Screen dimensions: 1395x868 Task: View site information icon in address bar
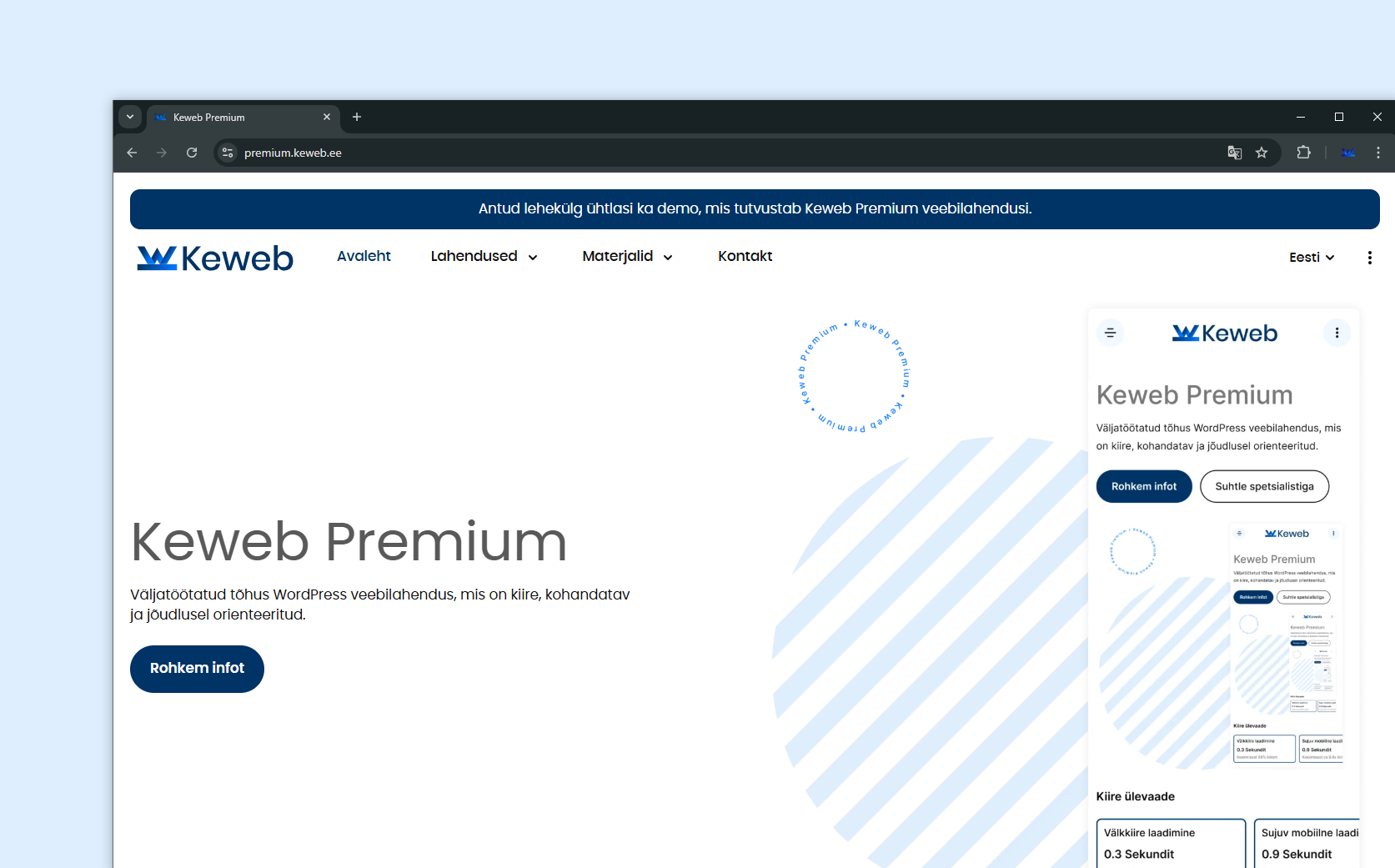(228, 153)
